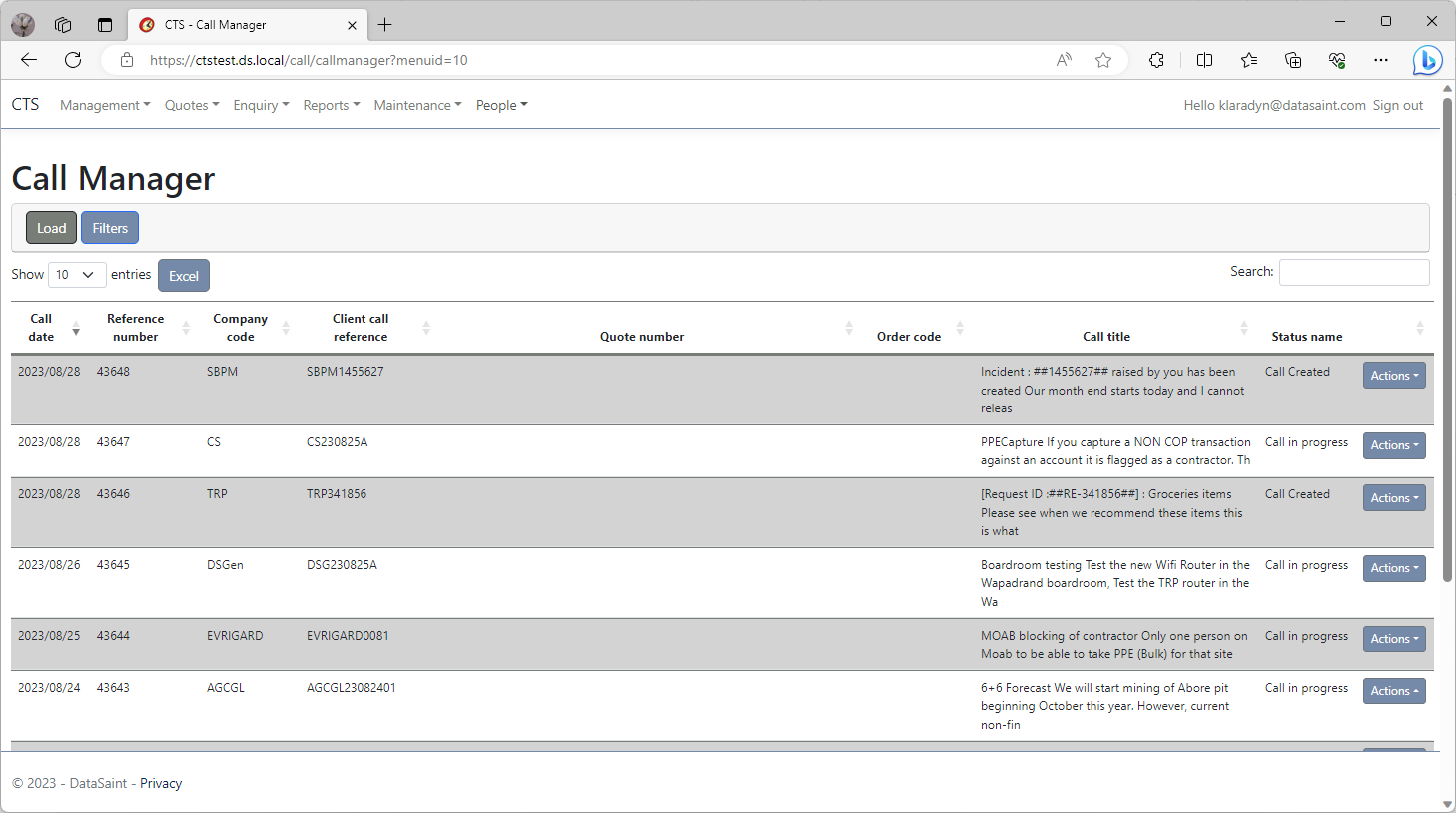Sign out of the account

[1398, 105]
